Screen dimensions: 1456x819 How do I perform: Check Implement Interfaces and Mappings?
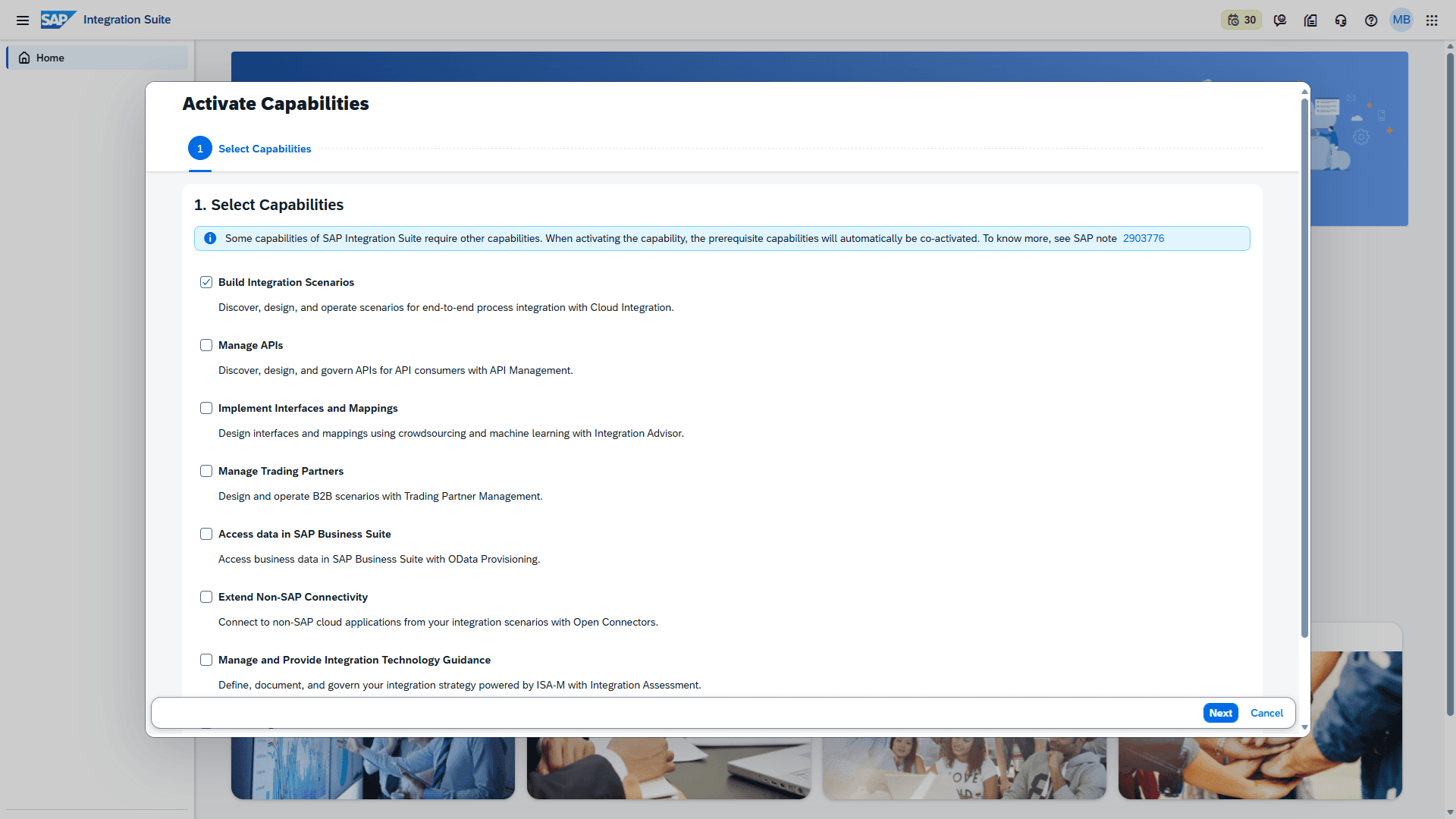point(206,408)
